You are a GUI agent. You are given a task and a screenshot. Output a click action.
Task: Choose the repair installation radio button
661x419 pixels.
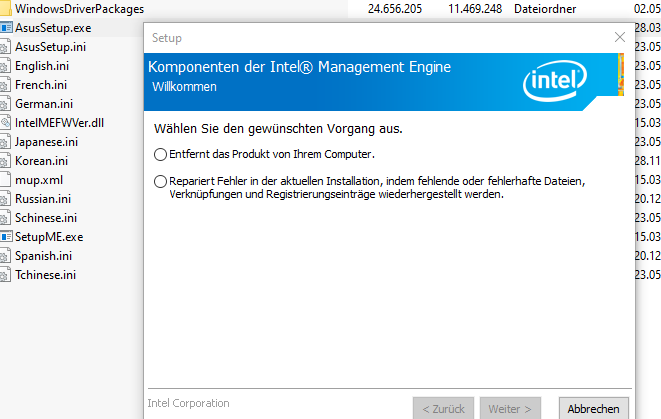click(160, 182)
